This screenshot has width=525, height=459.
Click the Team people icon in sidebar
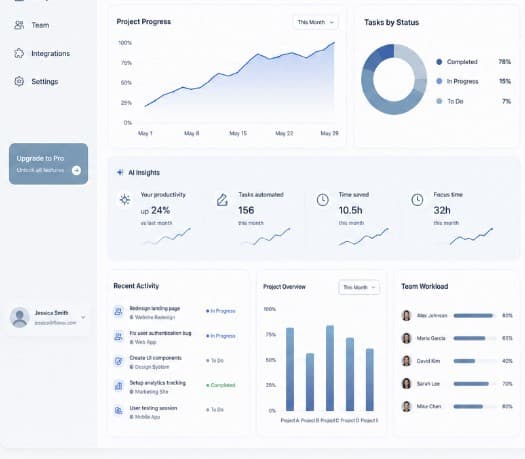tap(19, 25)
